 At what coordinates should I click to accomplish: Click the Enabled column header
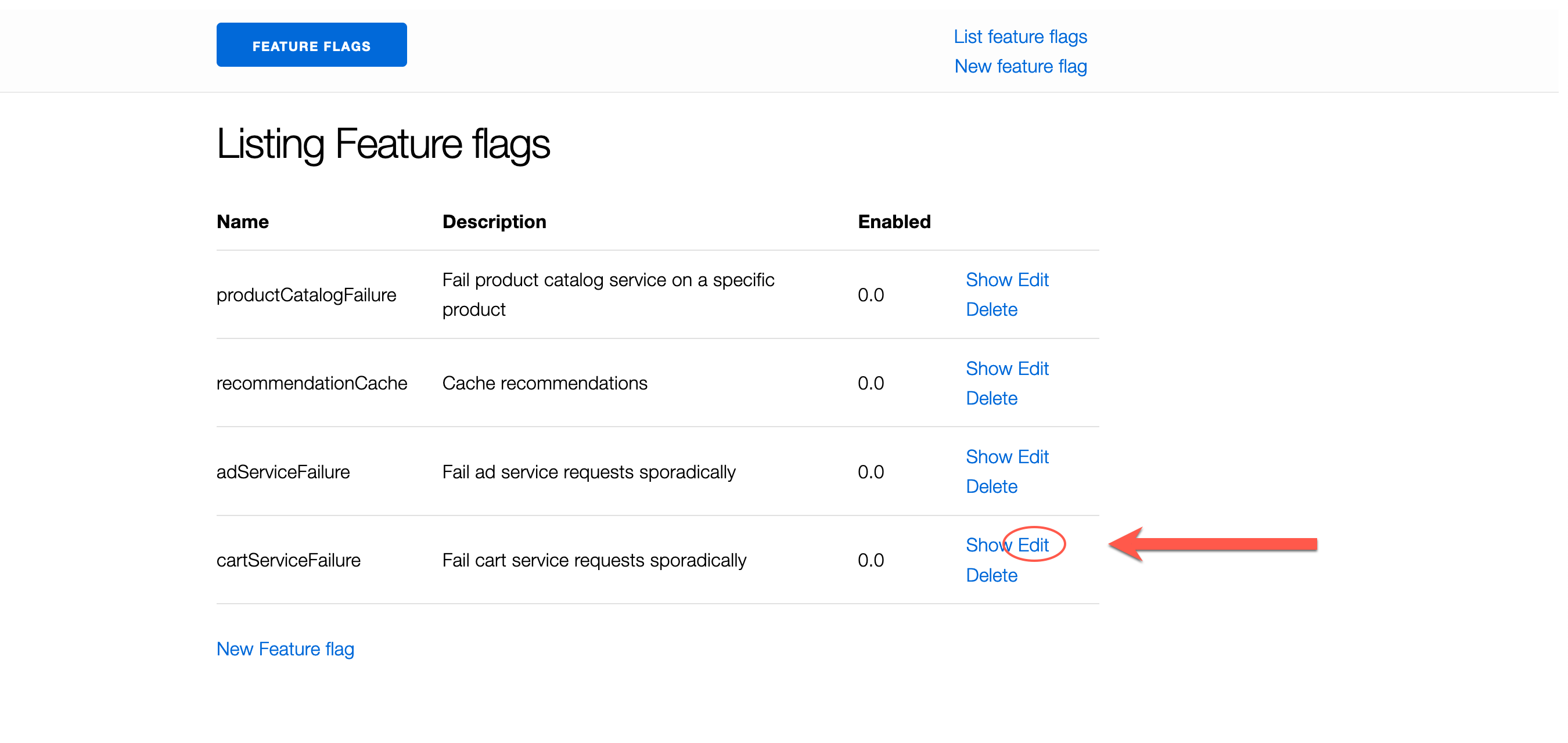pos(894,222)
